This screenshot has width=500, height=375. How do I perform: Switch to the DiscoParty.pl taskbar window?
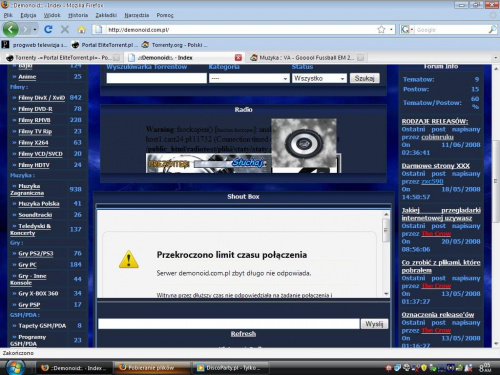(x=231, y=368)
